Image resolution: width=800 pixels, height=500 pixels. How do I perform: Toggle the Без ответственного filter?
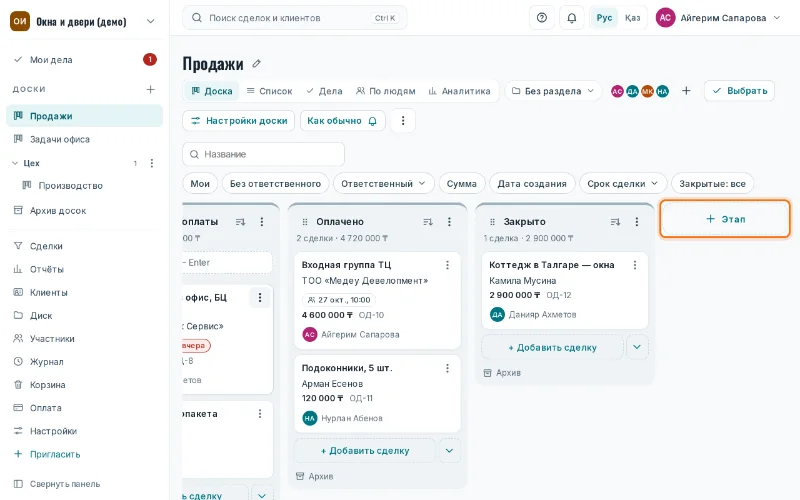(276, 184)
